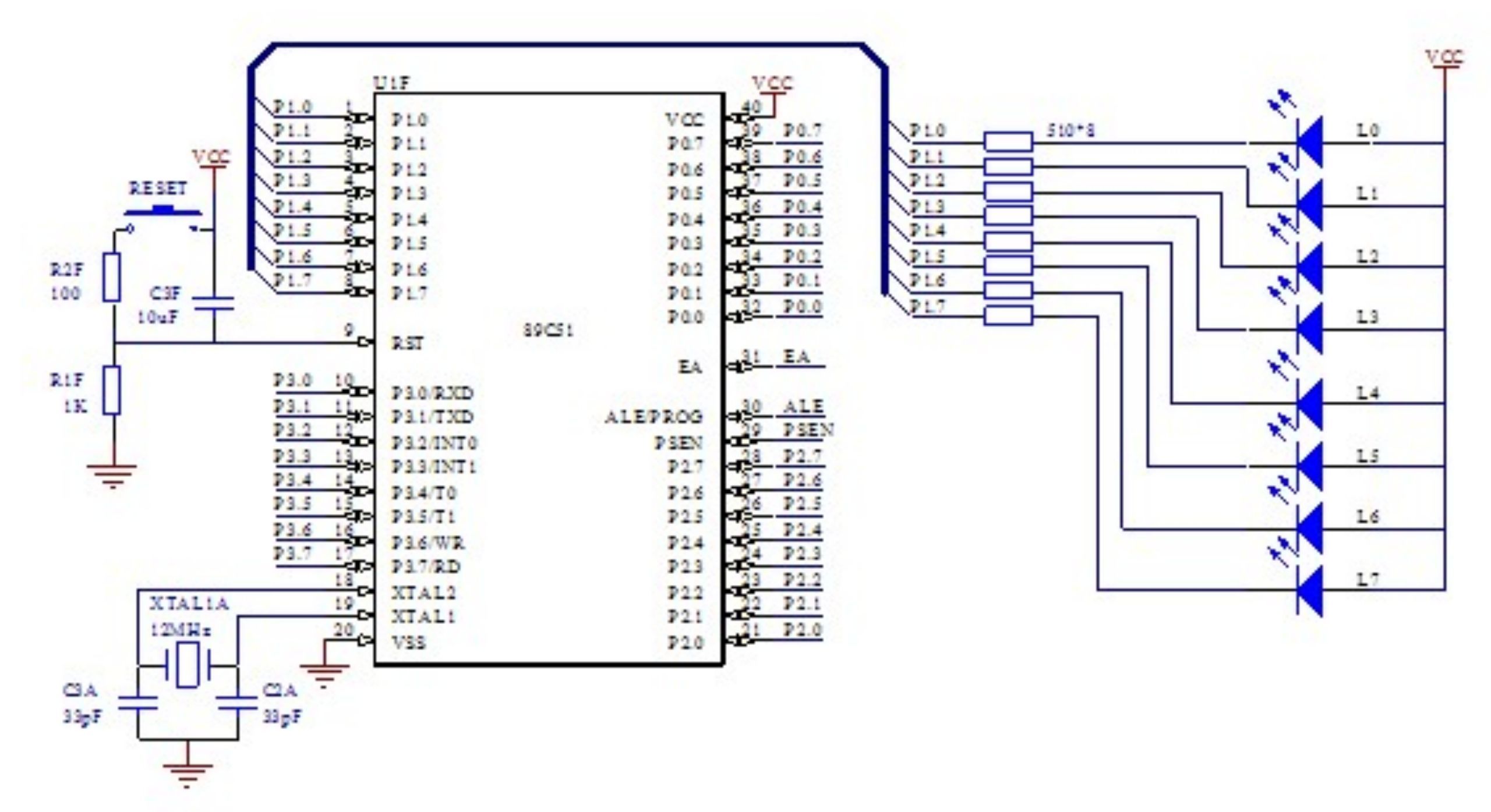The image size is (1491, 812).
Task: Click the P3.3/INT1 pin name
Action: click(434, 467)
